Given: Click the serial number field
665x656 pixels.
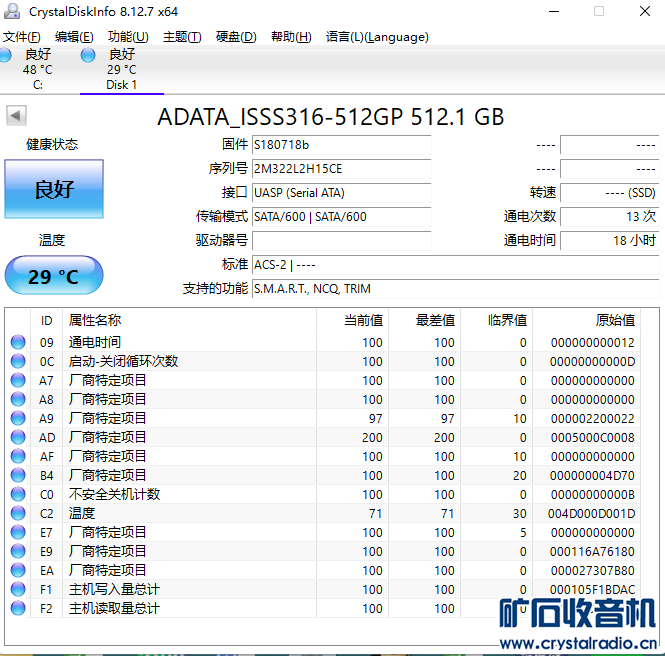Looking at the screenshot, I should pos(340,169).
